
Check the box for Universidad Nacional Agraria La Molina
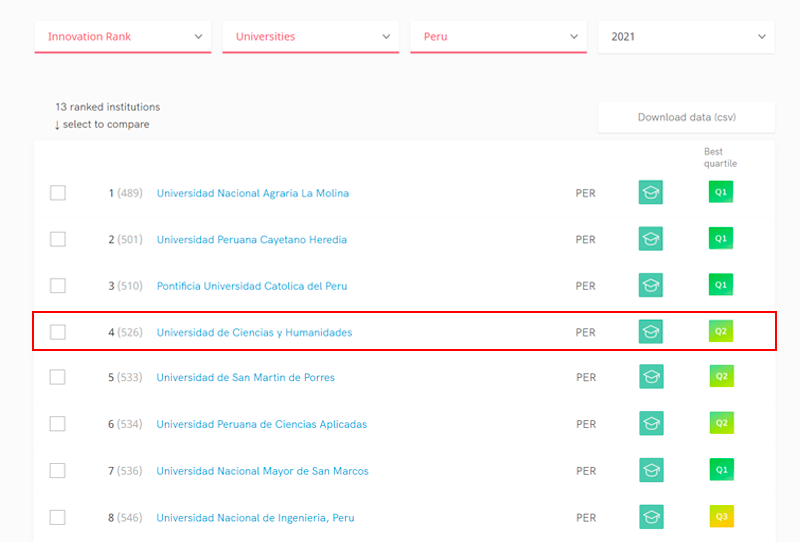point(58,193)
